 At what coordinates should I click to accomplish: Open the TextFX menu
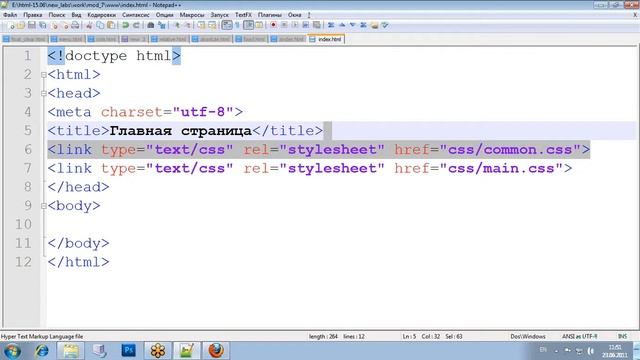pos(243,15)
